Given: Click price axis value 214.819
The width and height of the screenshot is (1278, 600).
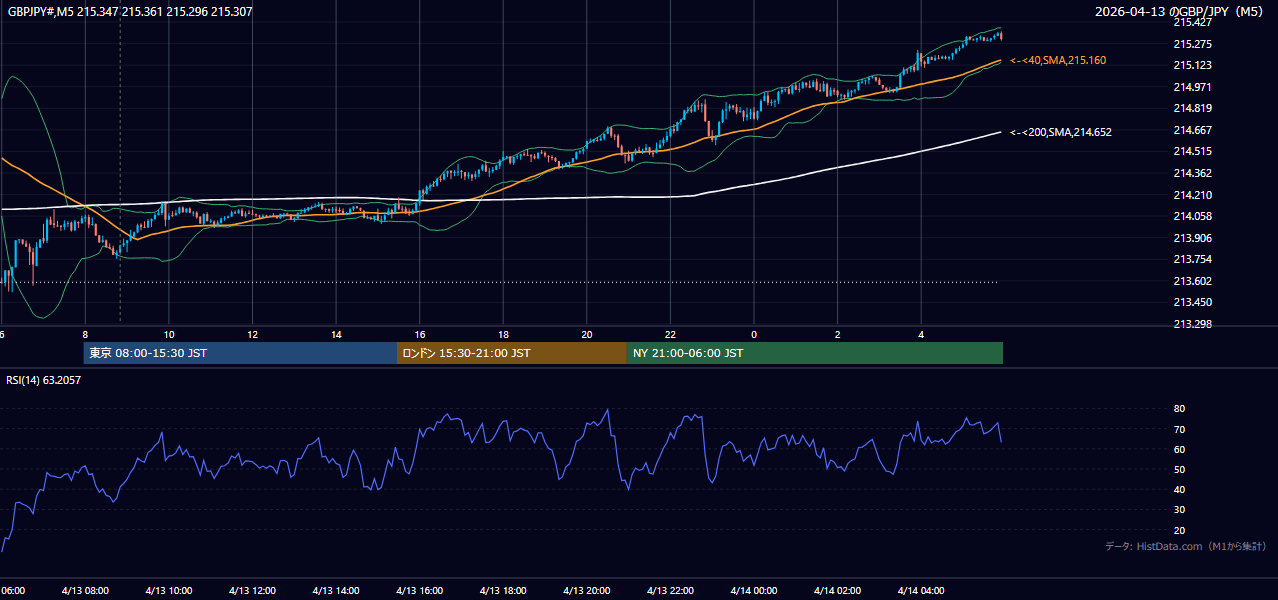Looking at the screenshot, I should click(1192, 109).
